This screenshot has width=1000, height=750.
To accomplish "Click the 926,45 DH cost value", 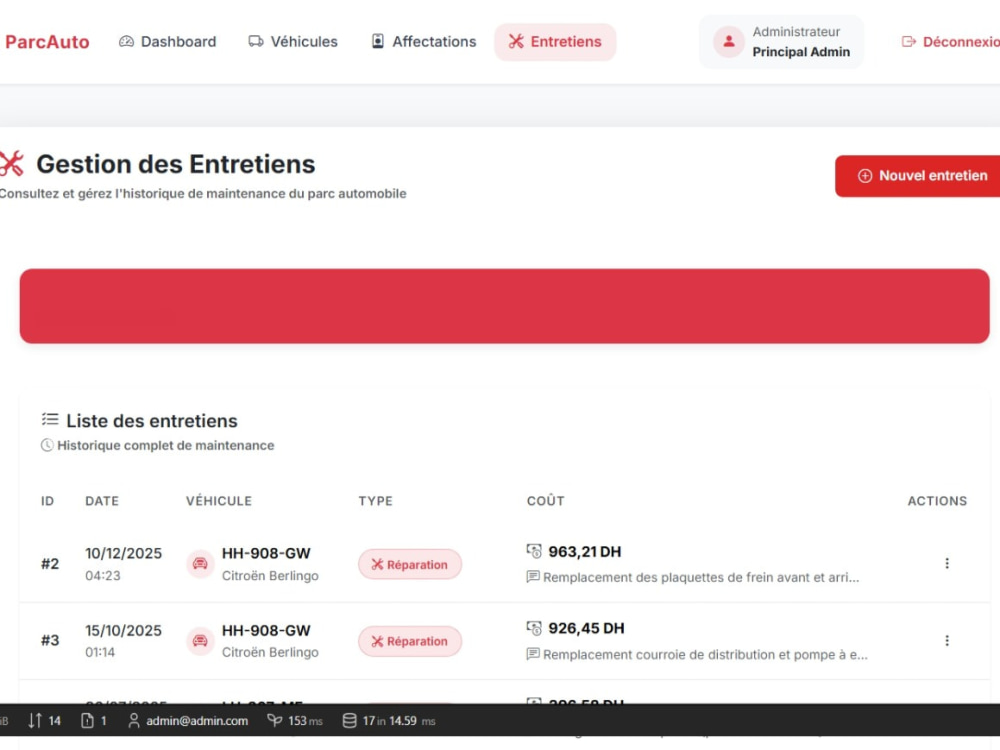I will point(586,628).
